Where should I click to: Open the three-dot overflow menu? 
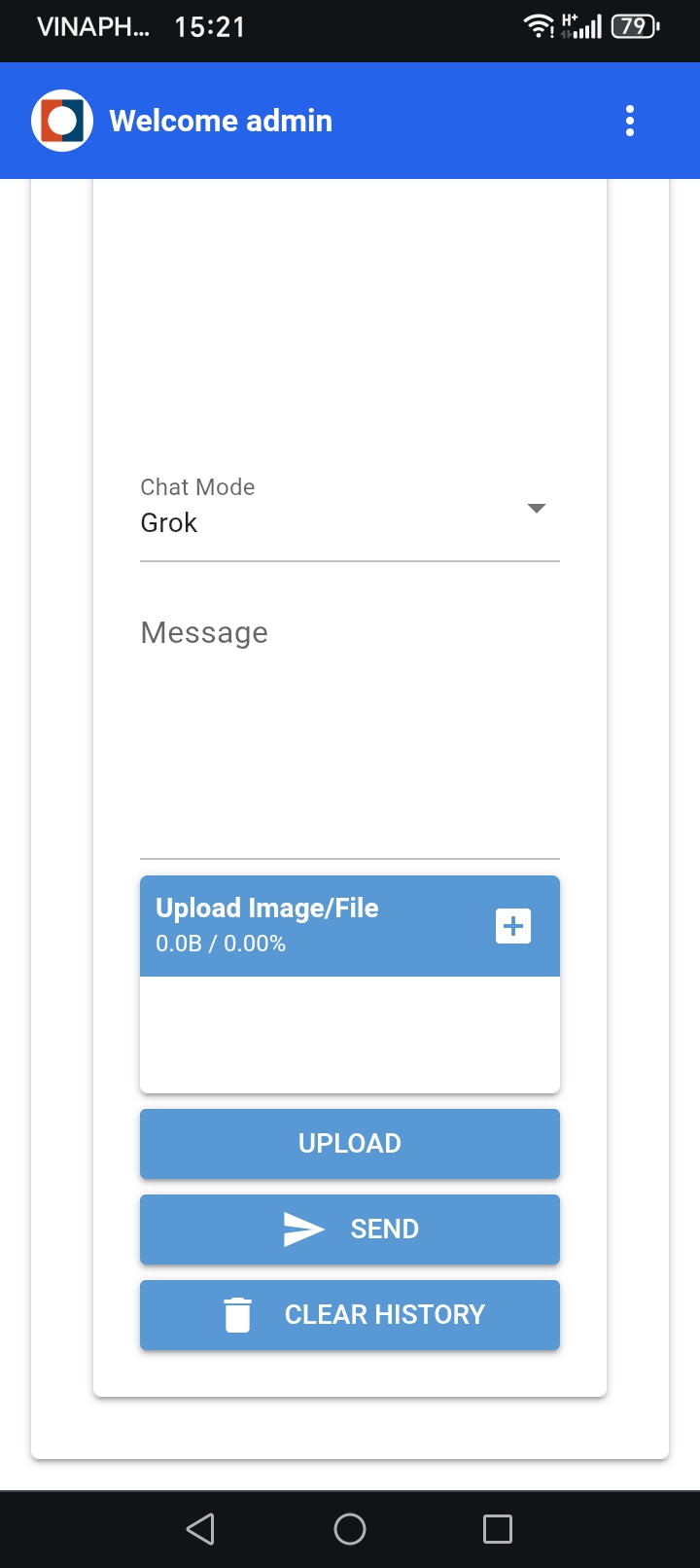pos(630,121)
